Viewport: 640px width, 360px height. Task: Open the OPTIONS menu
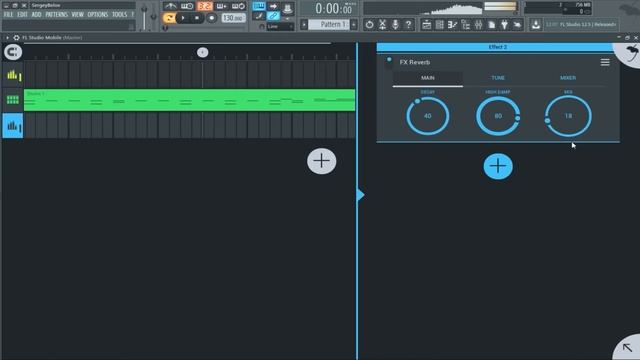point(98,14)
